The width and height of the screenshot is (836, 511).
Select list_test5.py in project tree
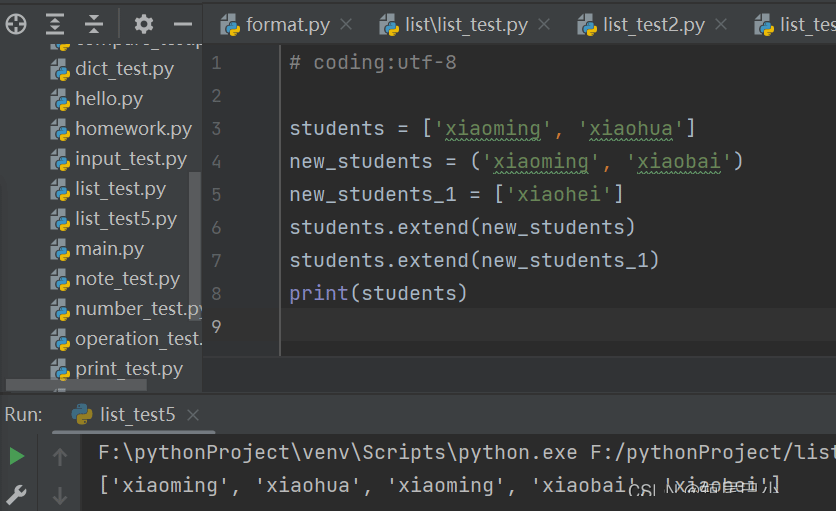126,219
